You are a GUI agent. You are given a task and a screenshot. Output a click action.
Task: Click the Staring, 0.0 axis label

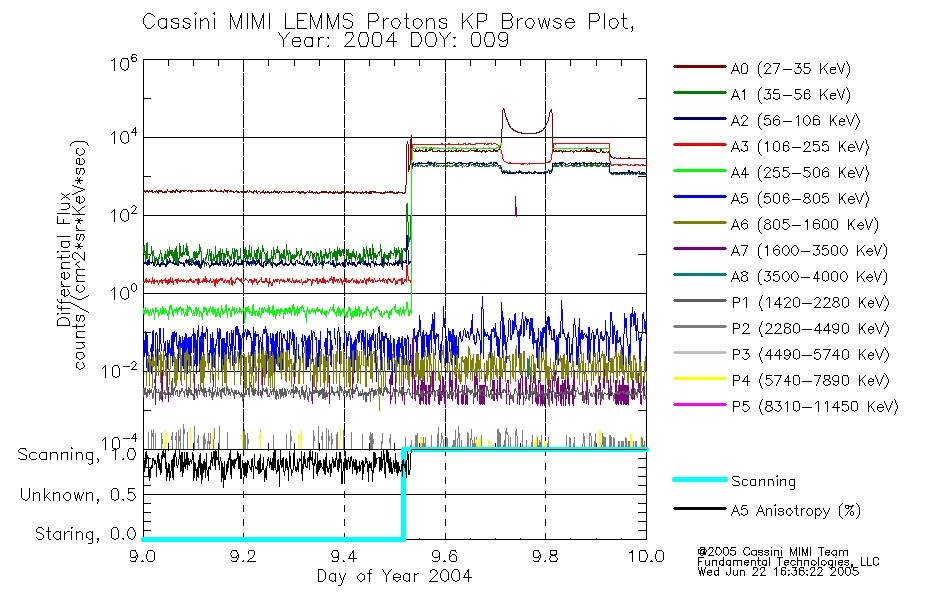coord(85,534)
